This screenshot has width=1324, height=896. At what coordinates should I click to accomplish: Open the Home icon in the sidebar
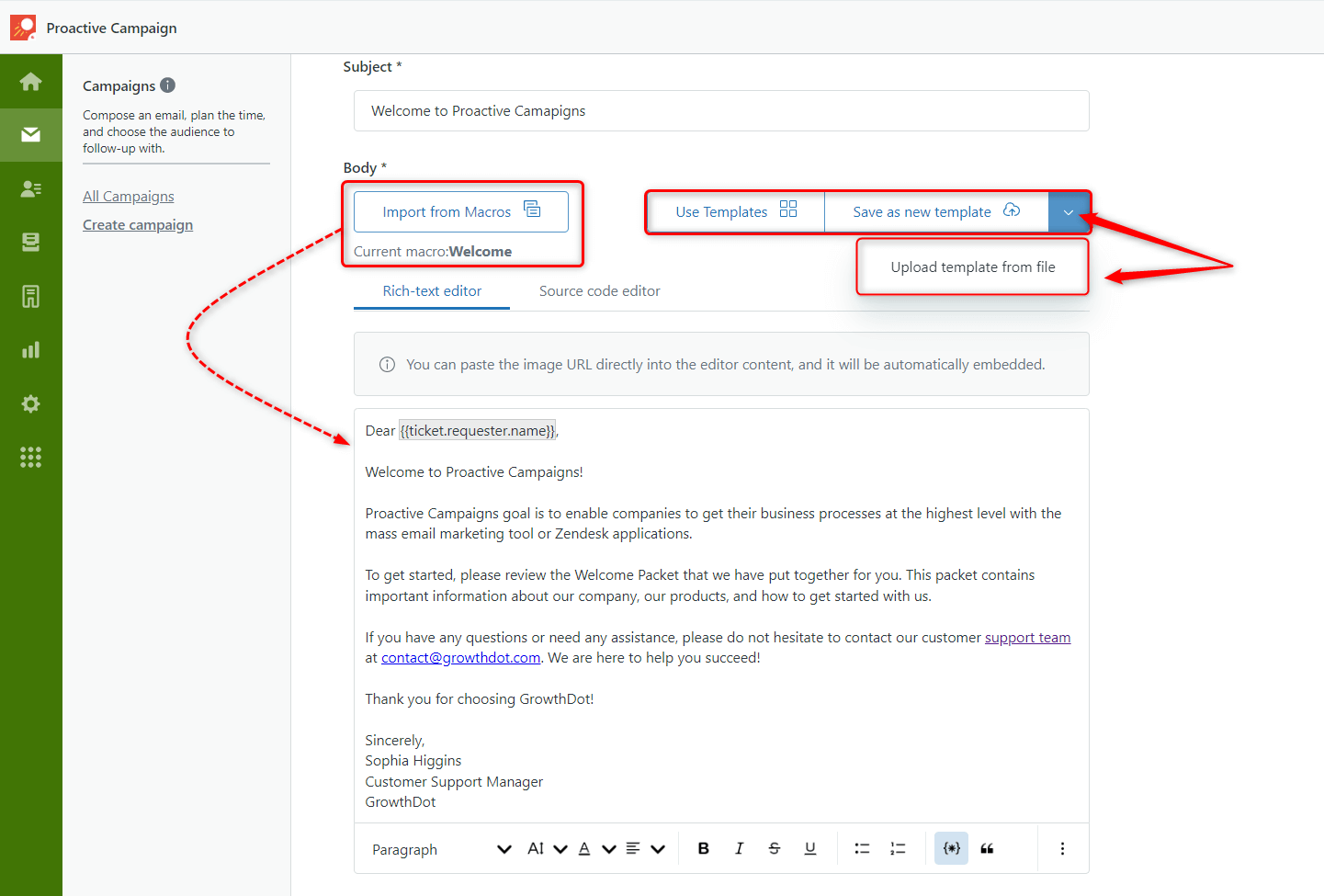(30, 81)
